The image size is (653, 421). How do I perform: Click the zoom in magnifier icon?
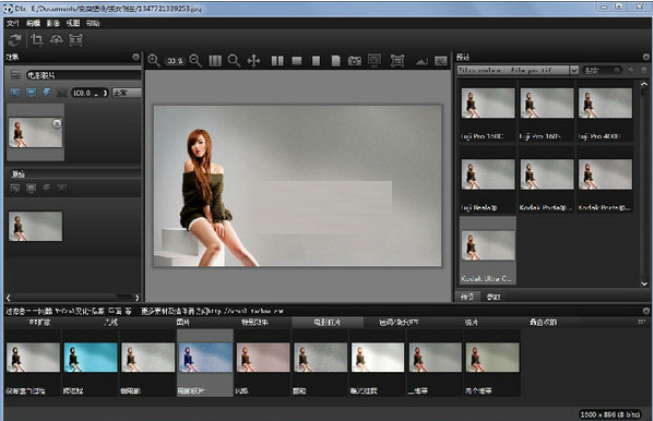pos(154,61)
